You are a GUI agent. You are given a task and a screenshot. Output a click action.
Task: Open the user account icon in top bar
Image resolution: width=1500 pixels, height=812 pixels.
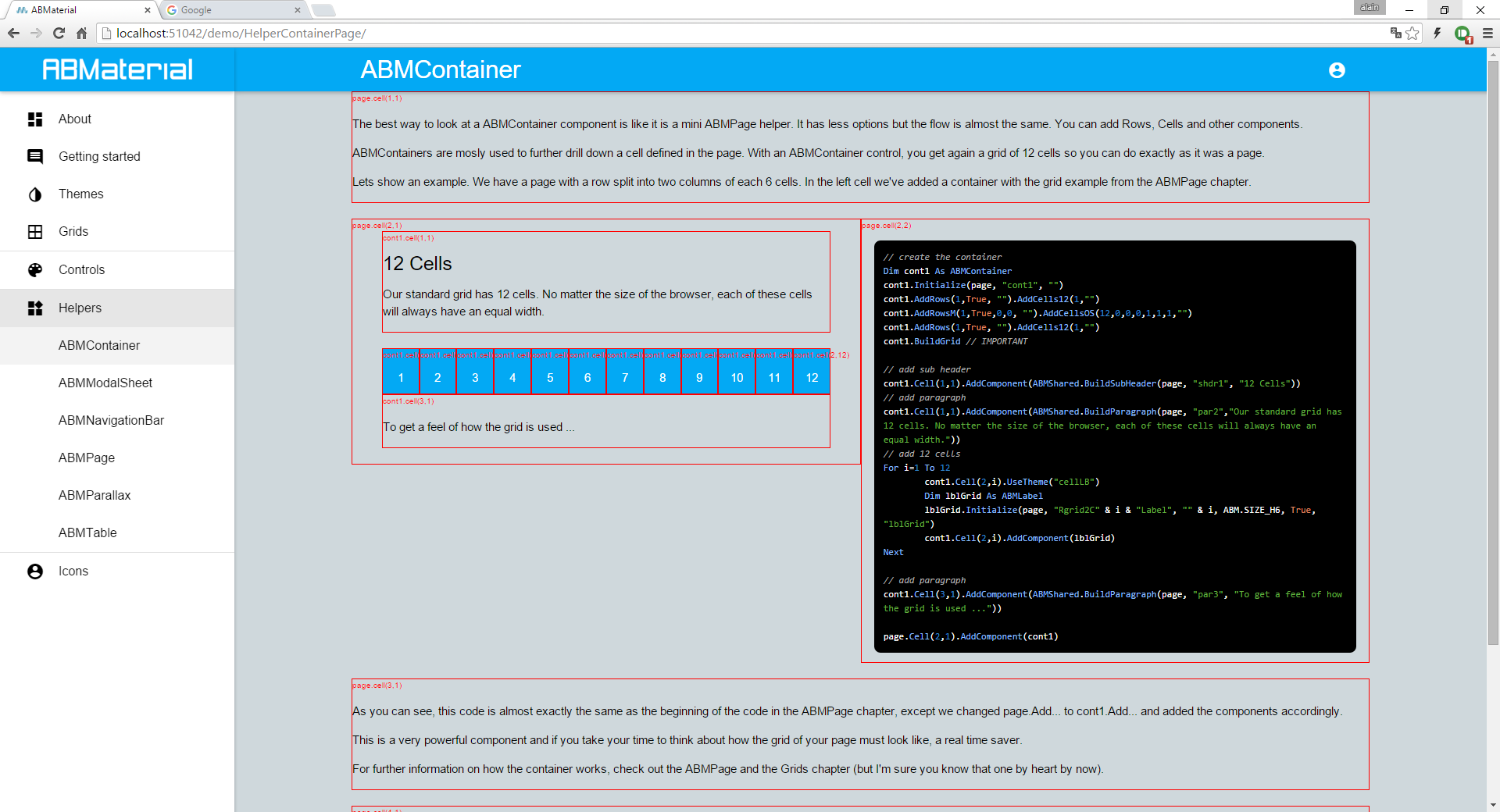point(1337,70)
